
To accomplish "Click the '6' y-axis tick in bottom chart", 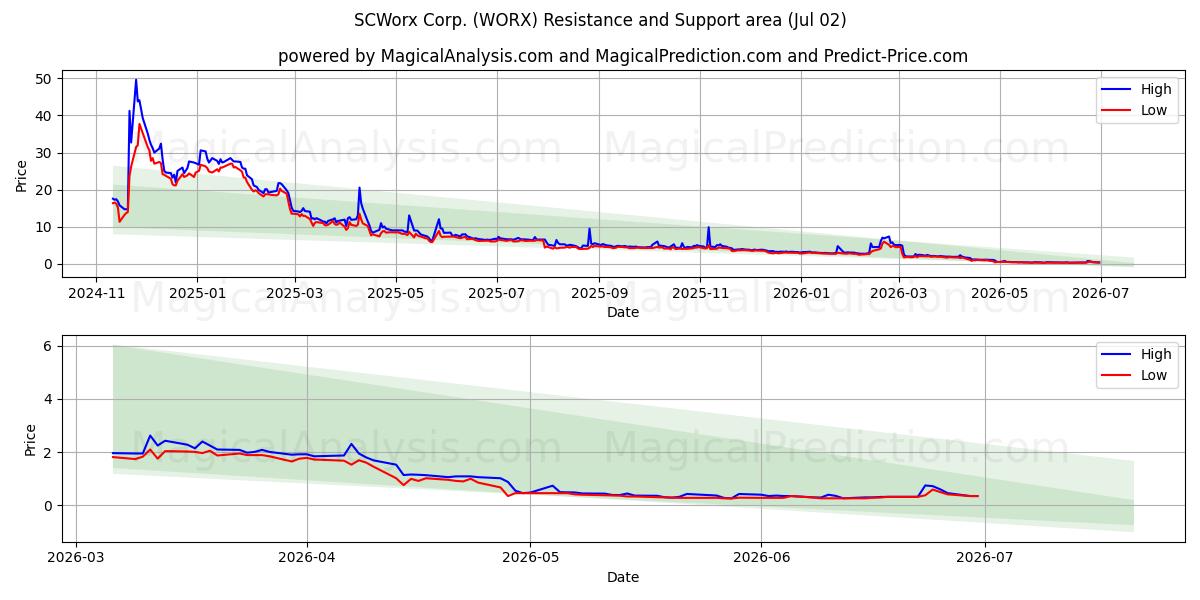I will [x=49, y=346].
